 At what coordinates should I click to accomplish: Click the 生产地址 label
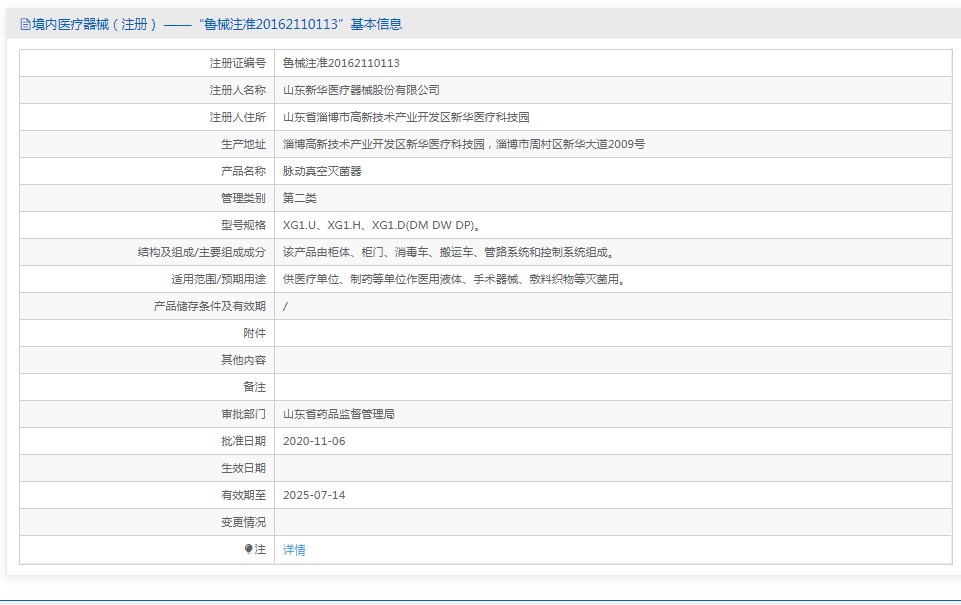(x=243, y=144)
